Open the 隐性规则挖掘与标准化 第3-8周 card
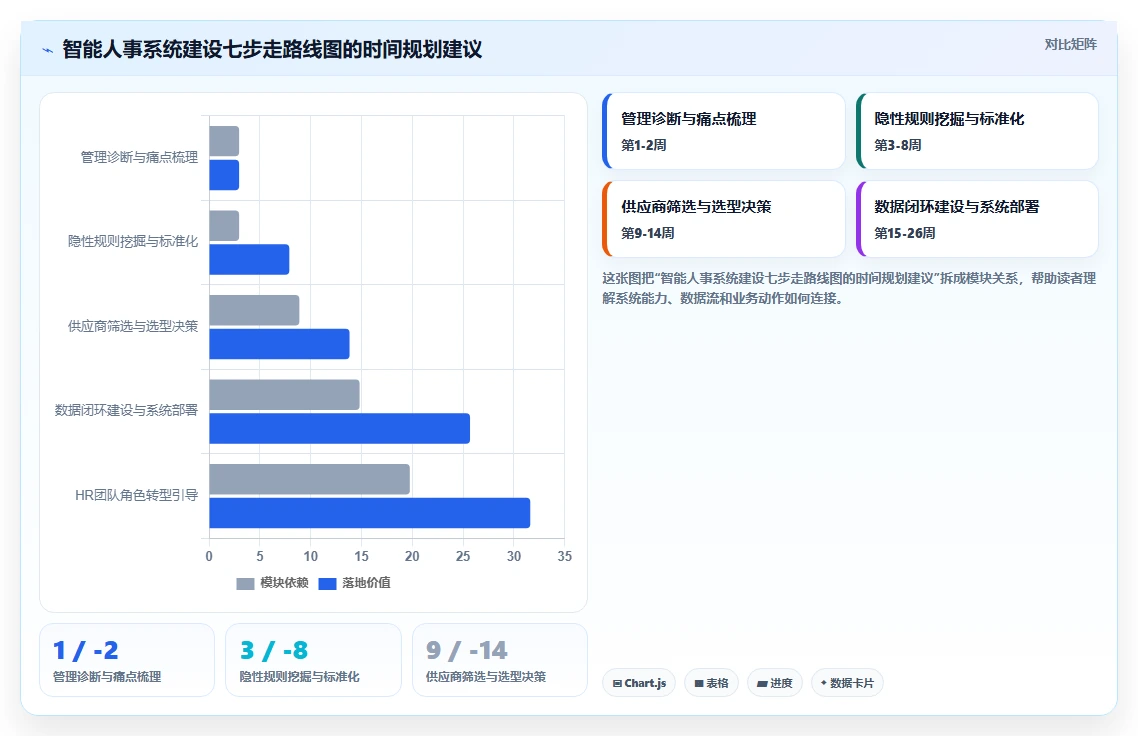This screenshot has width=1138, height=736. tap(977, 131)
